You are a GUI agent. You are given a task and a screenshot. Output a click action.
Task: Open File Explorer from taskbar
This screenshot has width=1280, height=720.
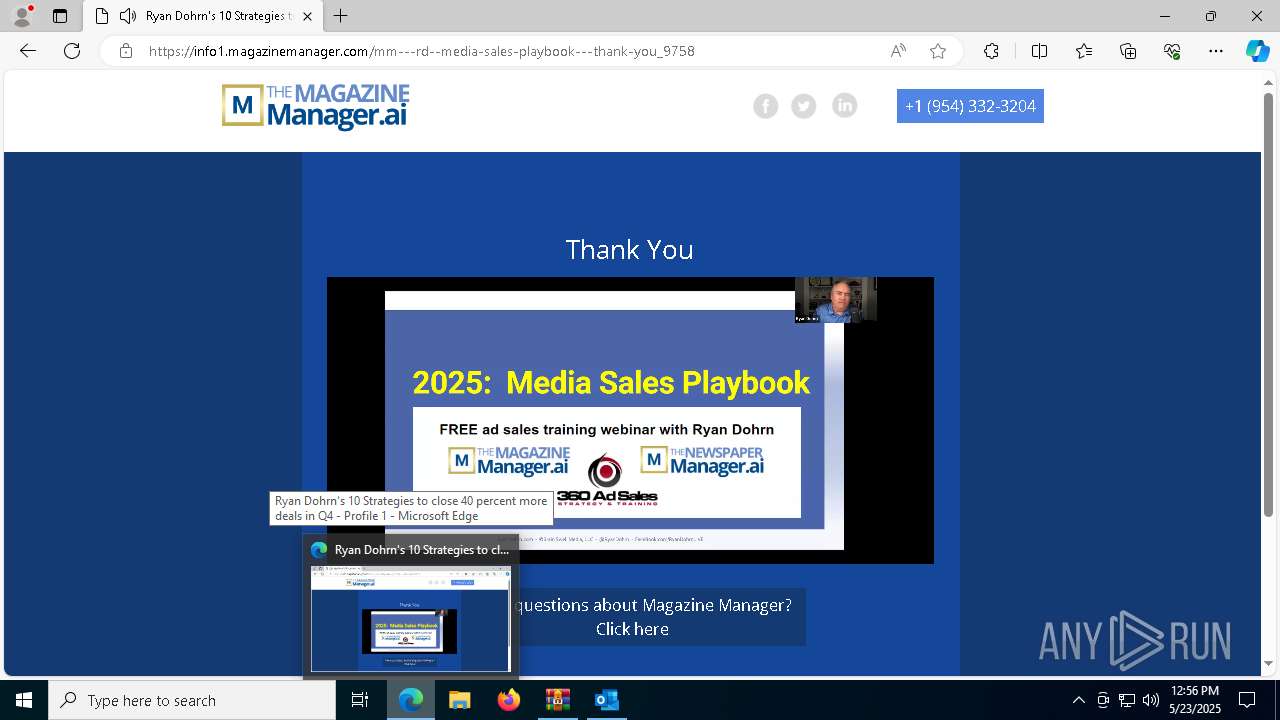pyautogui.click(x=459, y=700)
